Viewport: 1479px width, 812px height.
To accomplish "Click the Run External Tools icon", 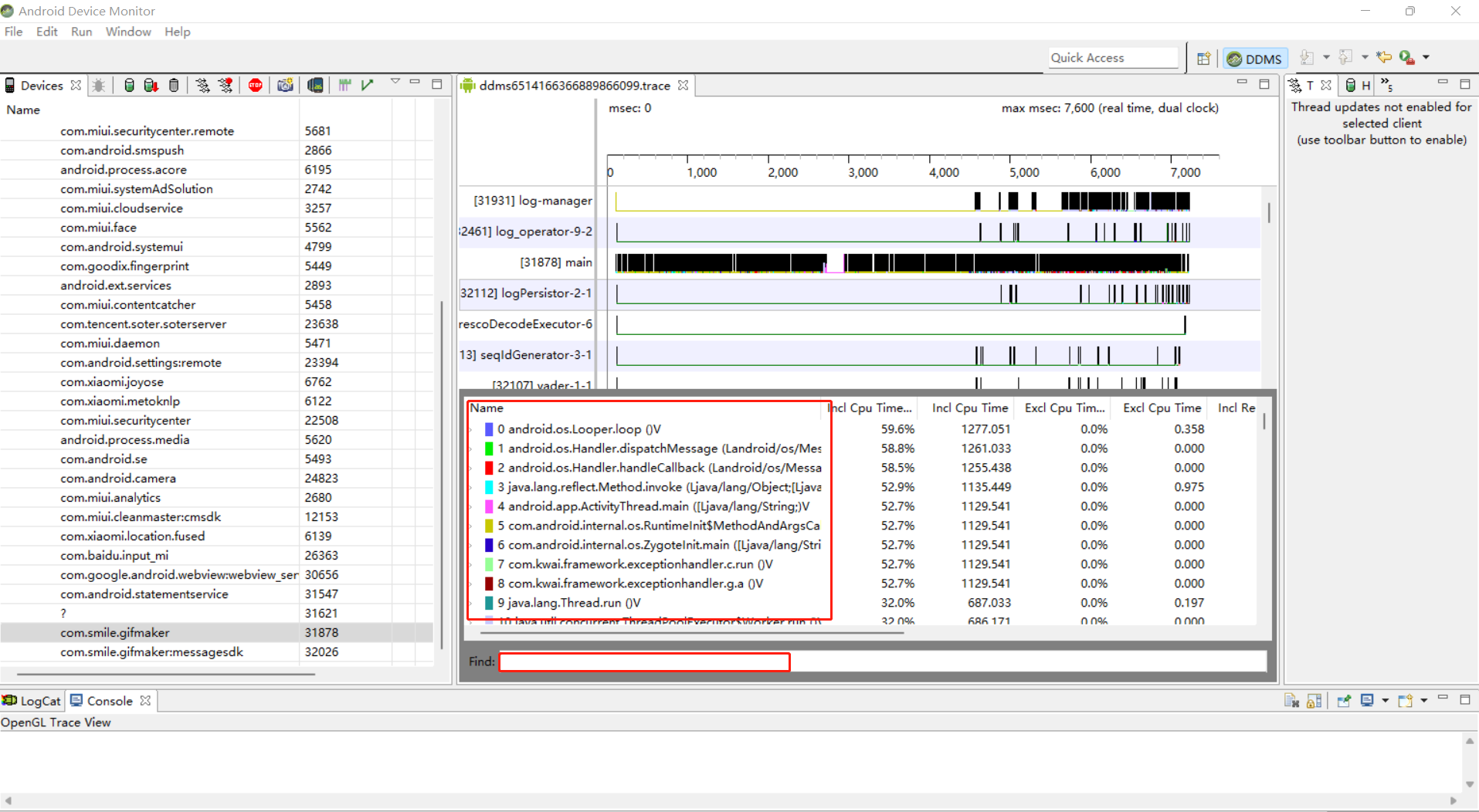I will click(x=1406, y=57).
